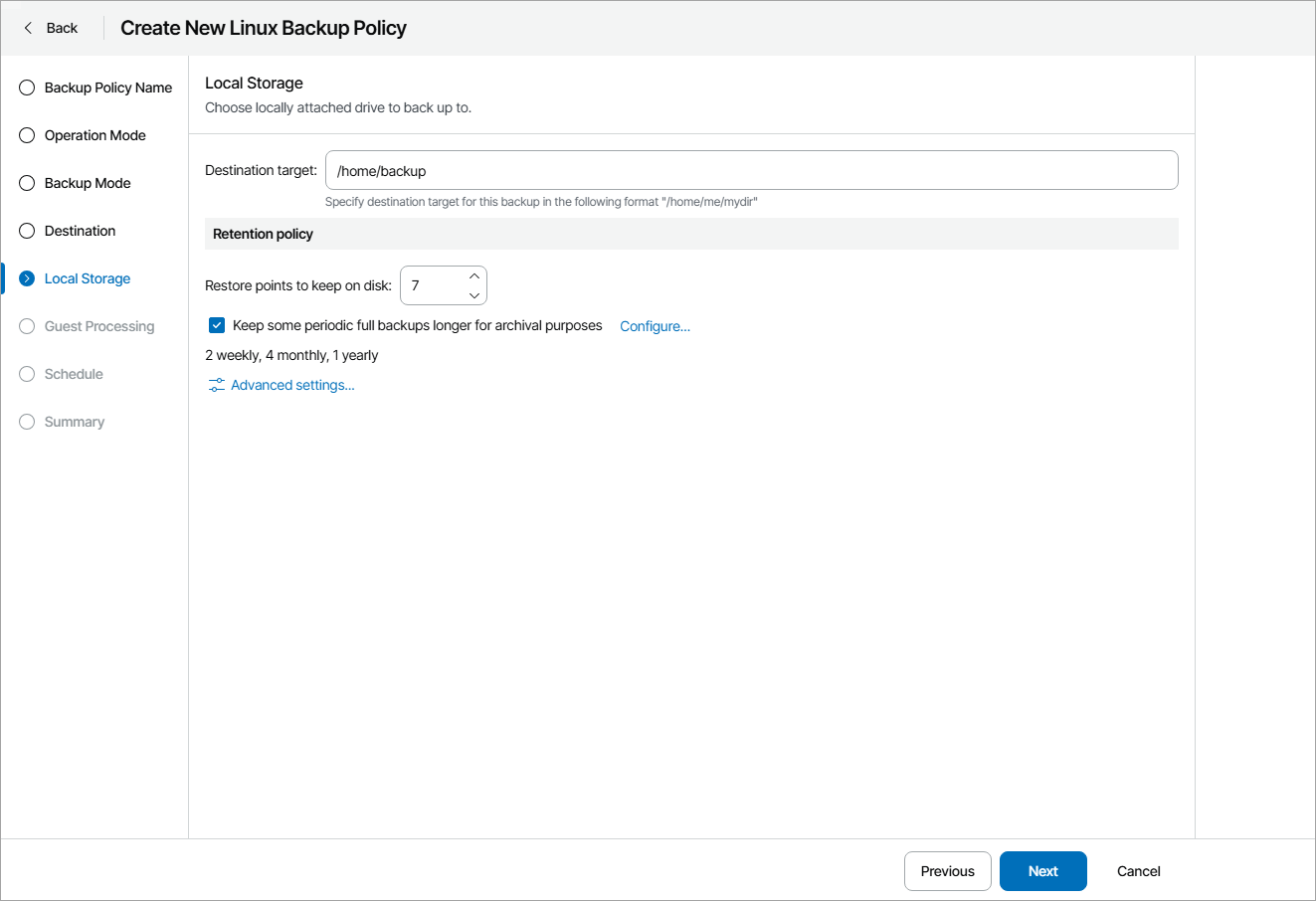
Task: Go to the Guest Processing step
Action: (x=99, y=326)
